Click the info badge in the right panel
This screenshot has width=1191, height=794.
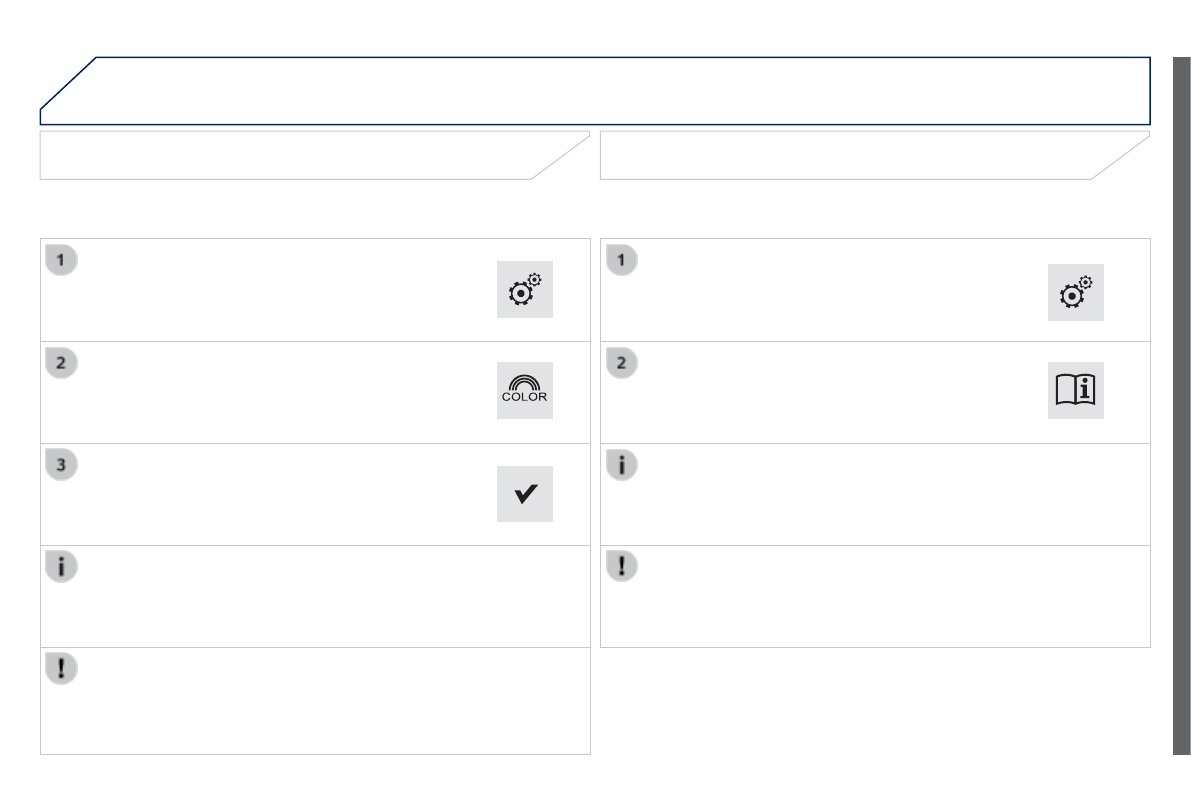click(621, 465)
